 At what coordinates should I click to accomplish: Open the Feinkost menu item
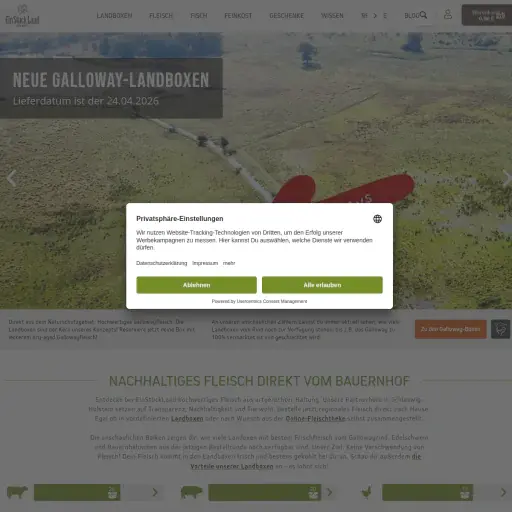coord(238,16)
